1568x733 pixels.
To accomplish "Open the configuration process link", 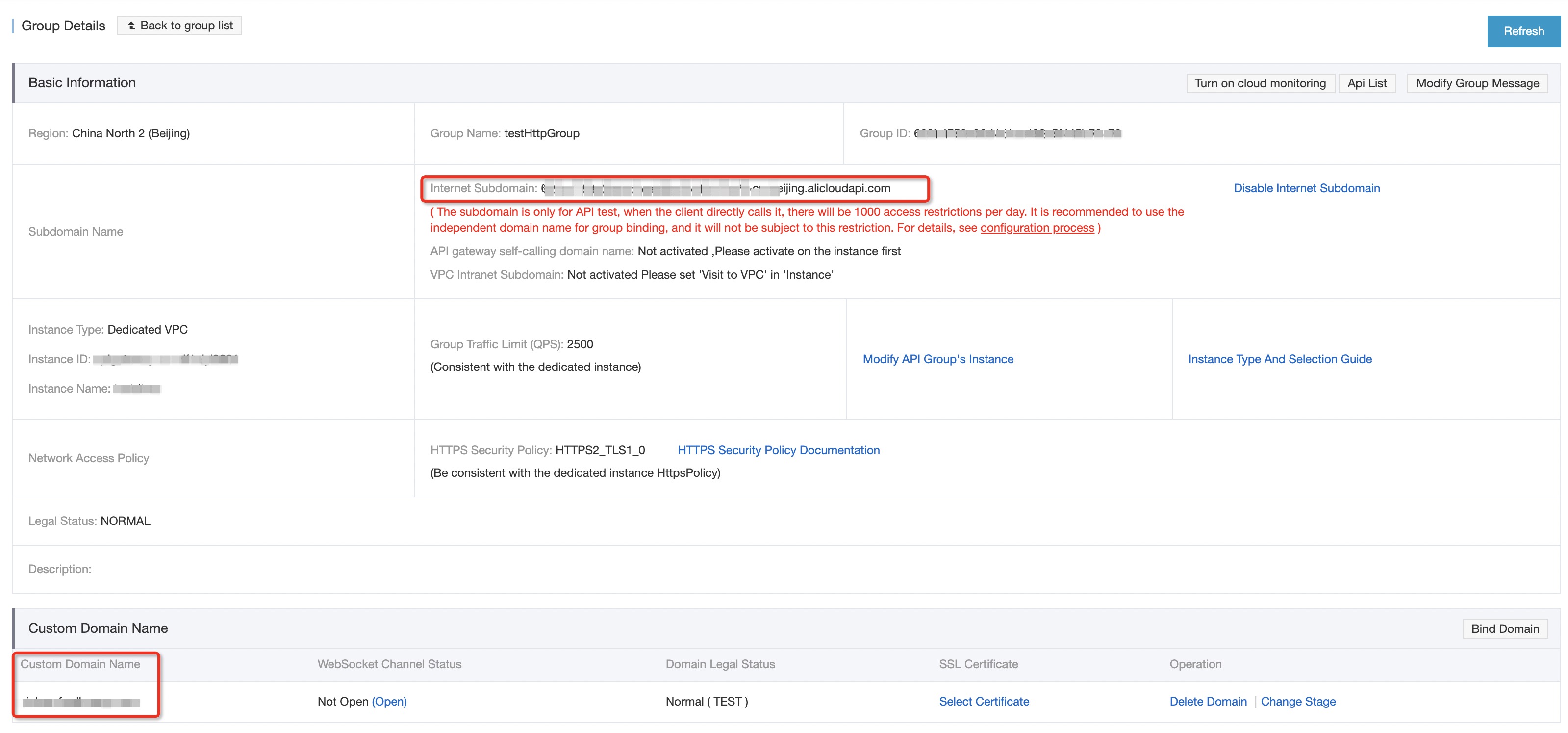I will (x=1037, y=228).
